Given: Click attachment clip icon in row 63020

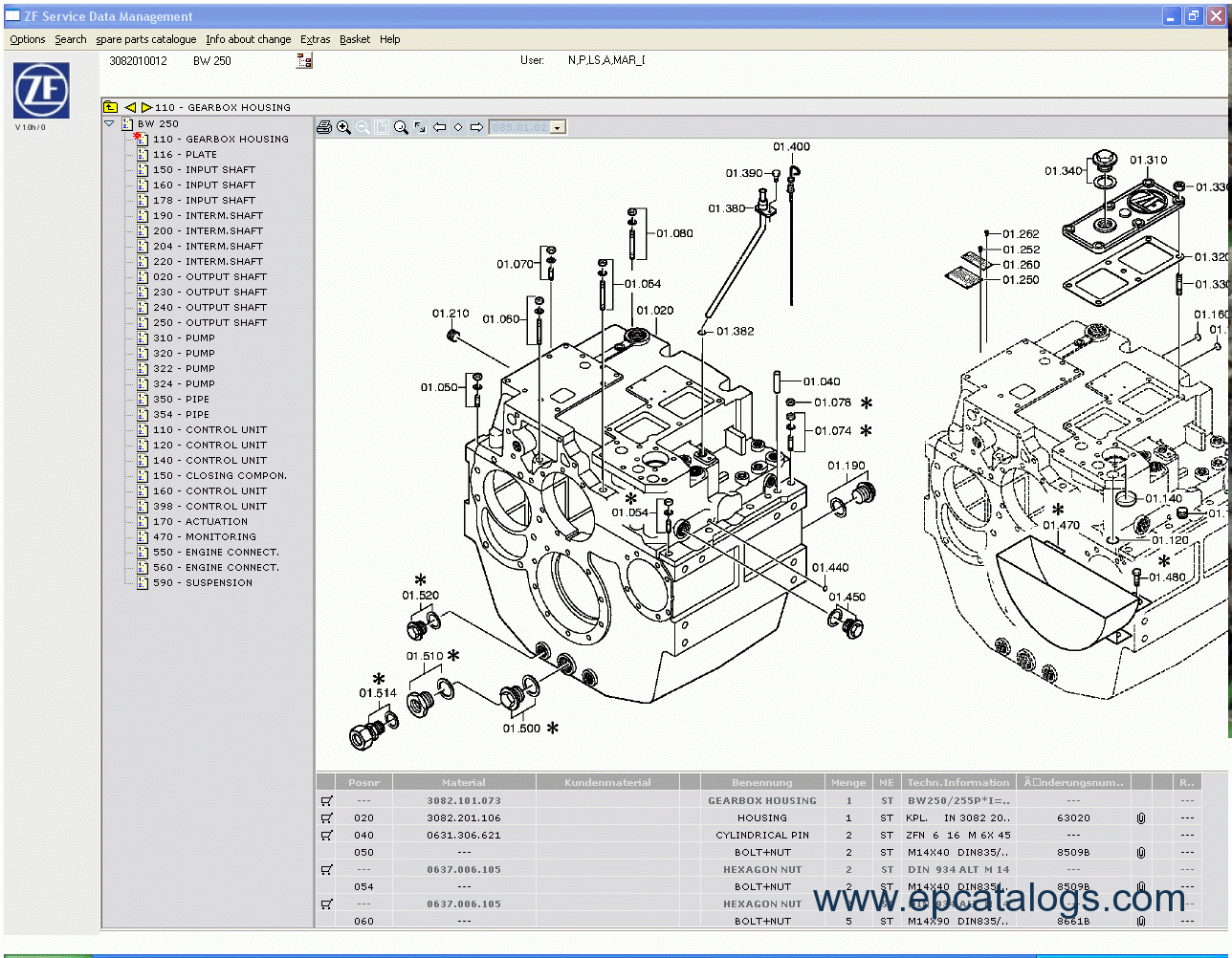Looking at the screenshot, I should pos(1141,817).
